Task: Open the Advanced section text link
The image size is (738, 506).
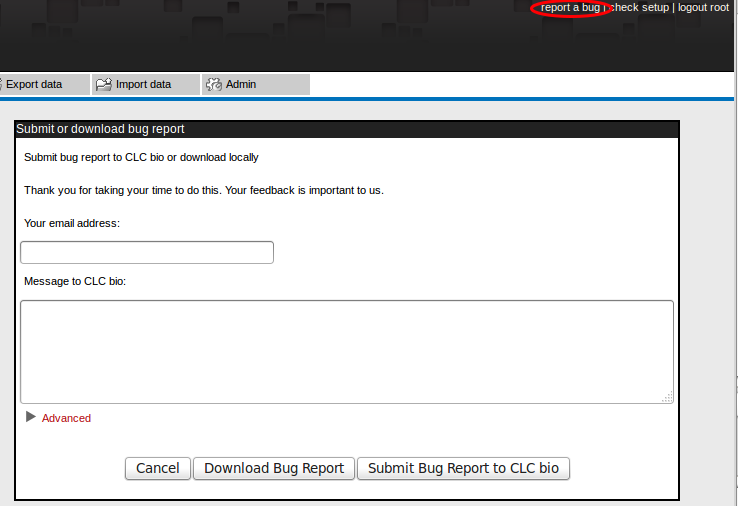Action: click(66, 418)
